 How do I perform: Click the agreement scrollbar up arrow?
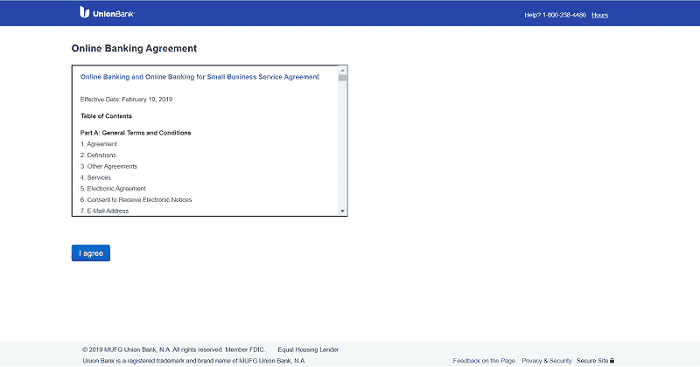pos(342,71)
